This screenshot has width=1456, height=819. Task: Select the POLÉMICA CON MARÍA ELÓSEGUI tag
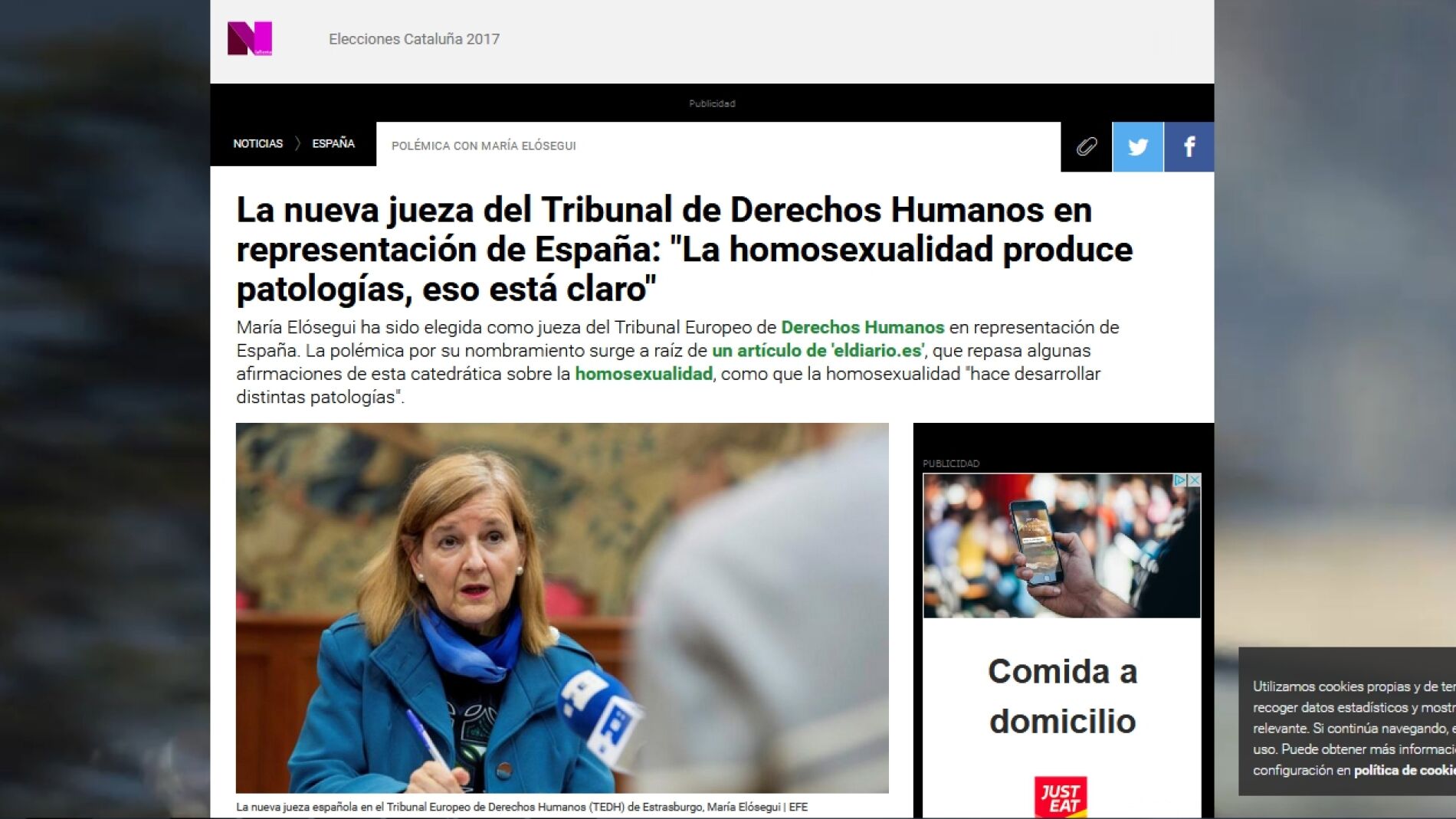point(484,146)
